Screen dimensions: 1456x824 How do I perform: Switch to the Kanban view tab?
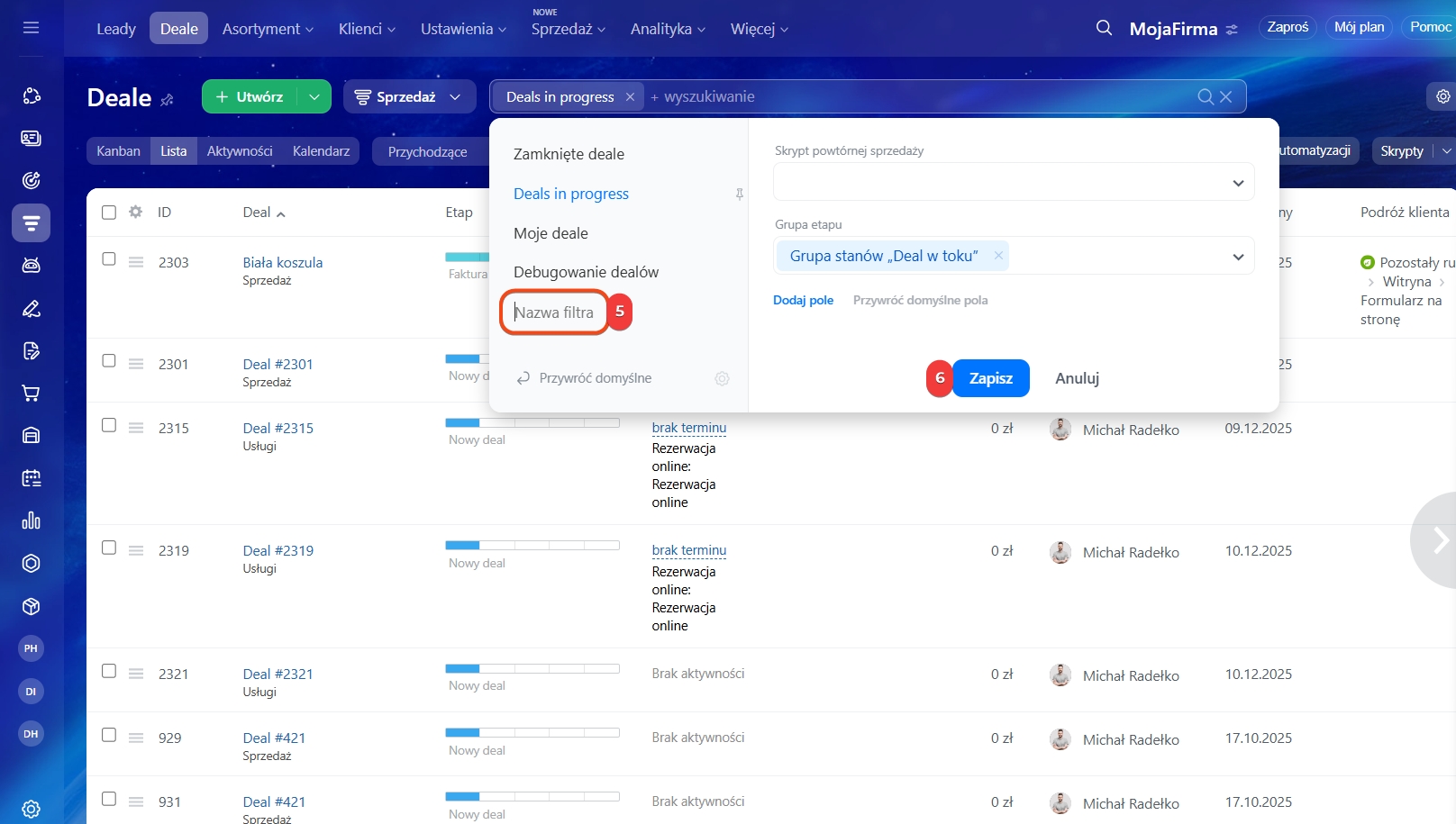click(x=118, y=151)
